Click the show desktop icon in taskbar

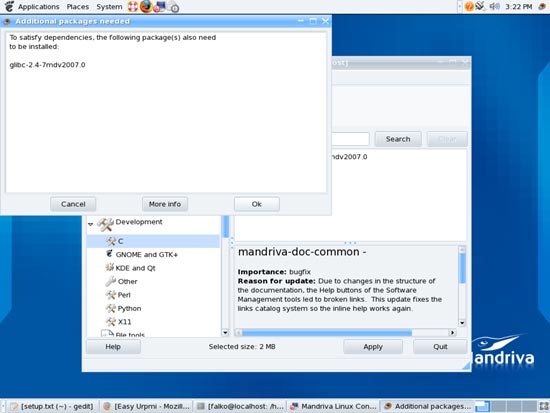544,406
